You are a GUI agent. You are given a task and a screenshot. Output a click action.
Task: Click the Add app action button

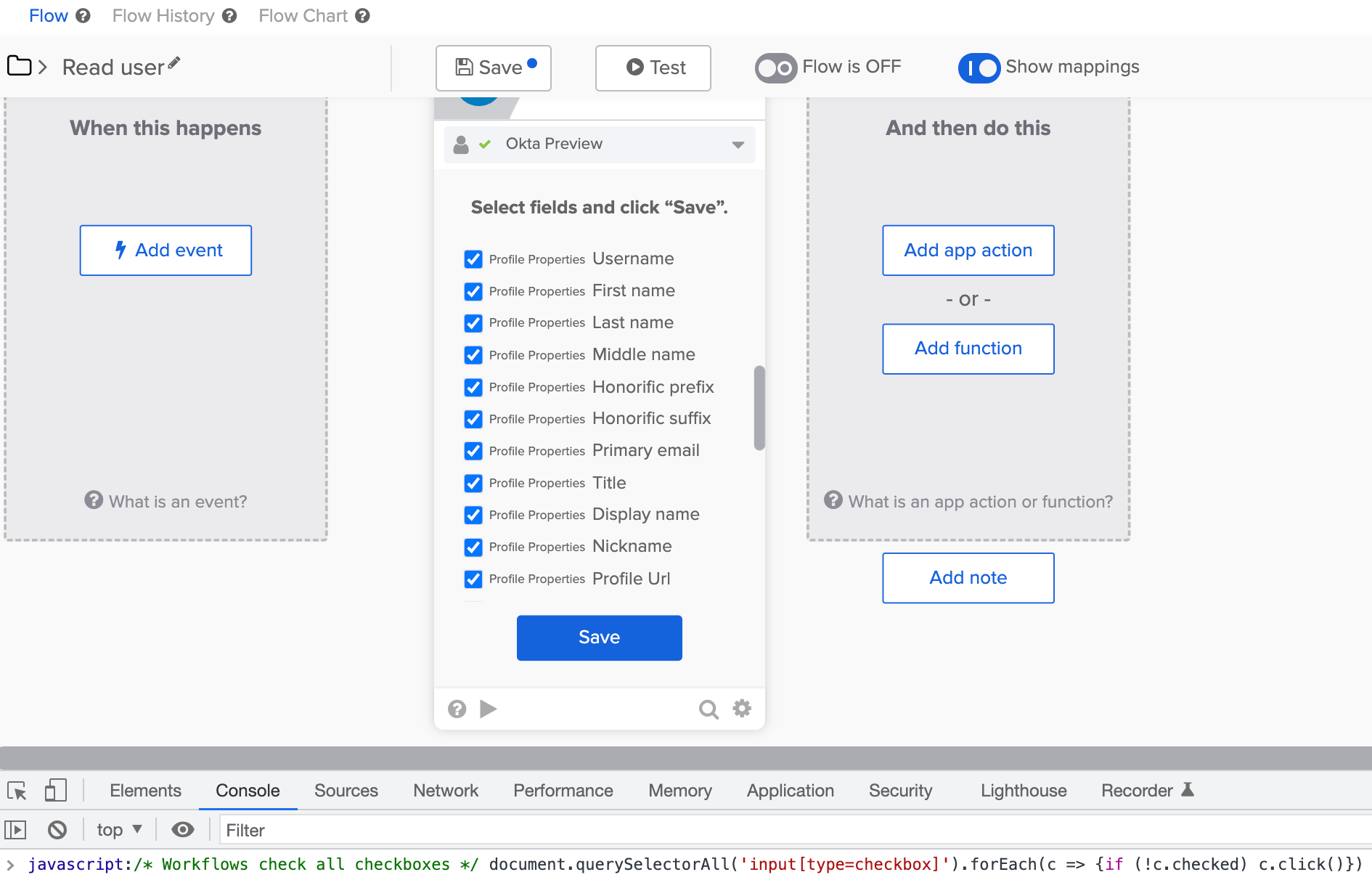(x=968, y=250)
